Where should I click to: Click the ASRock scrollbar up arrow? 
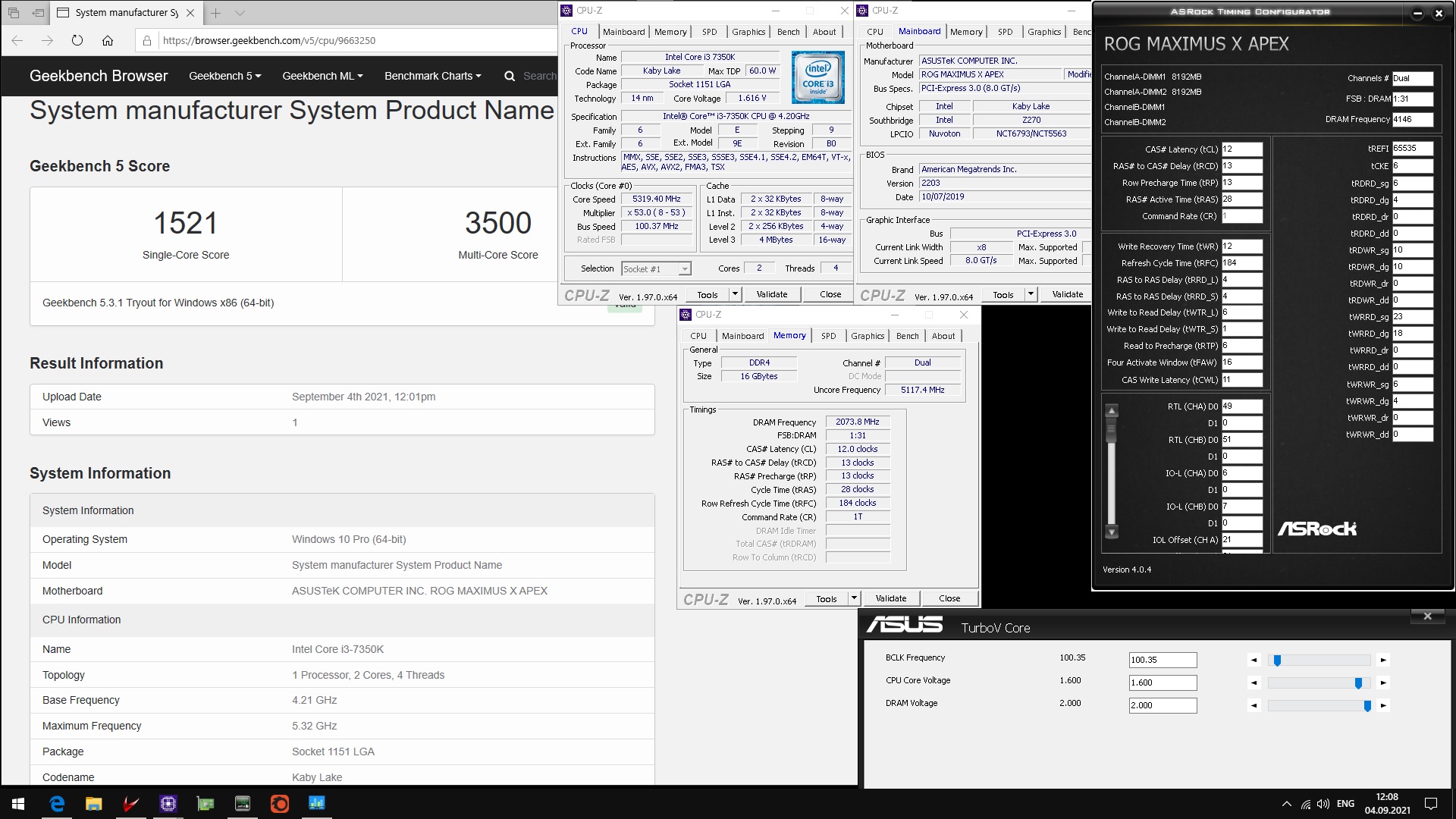click(1112, 410)
